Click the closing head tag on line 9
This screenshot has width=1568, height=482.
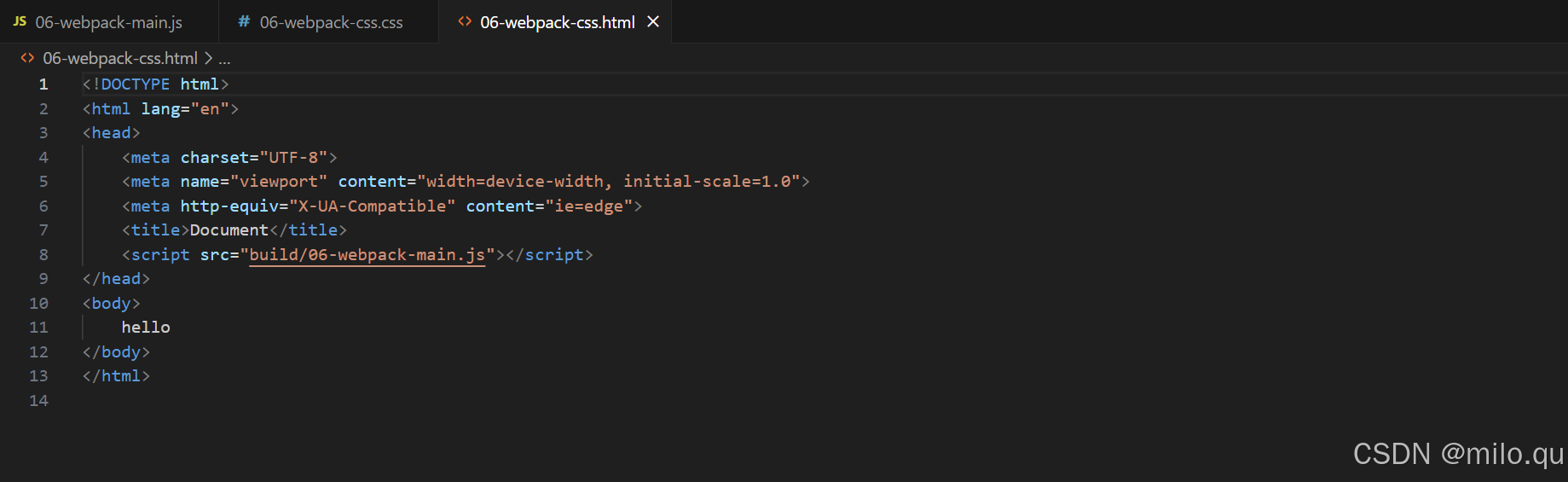(116, 279)
